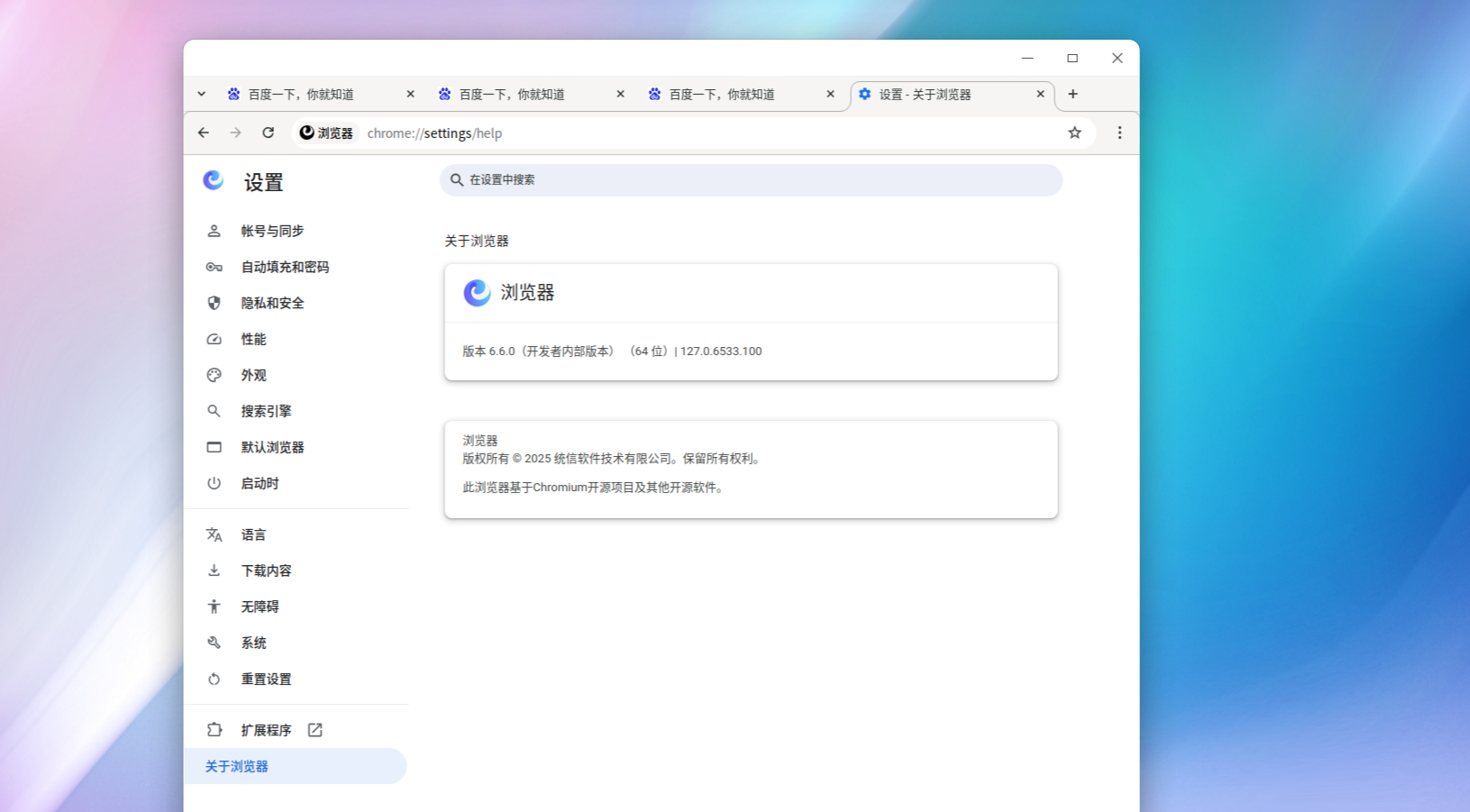Image resolution: width=1470 pixels, height=812 pixels.
Task: Click the browser logo in the 浏览器 card
Action: [477, 293]
